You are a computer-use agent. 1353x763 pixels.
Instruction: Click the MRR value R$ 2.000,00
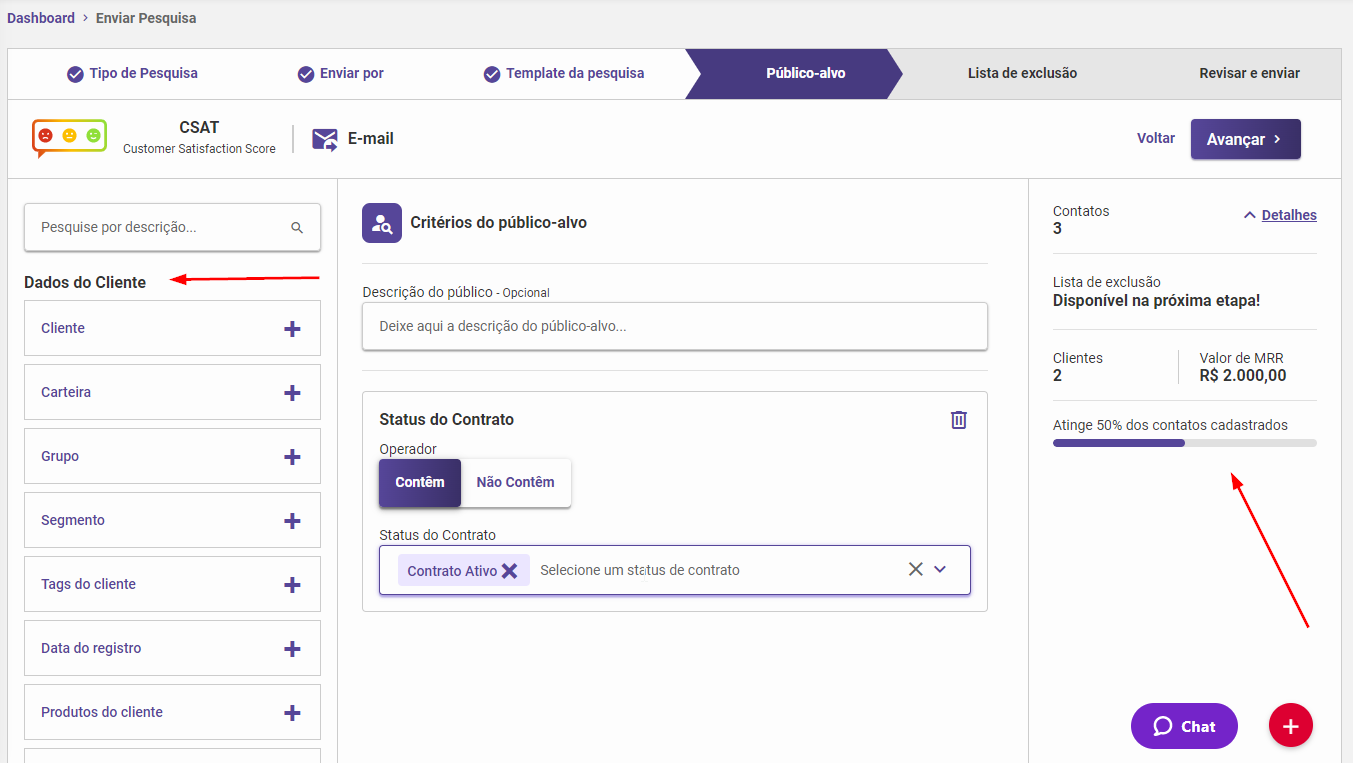click(x=1243, y=376)
